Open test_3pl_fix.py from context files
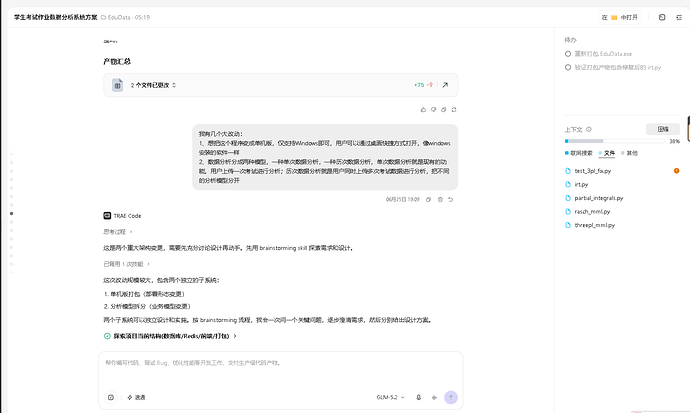 593,171
